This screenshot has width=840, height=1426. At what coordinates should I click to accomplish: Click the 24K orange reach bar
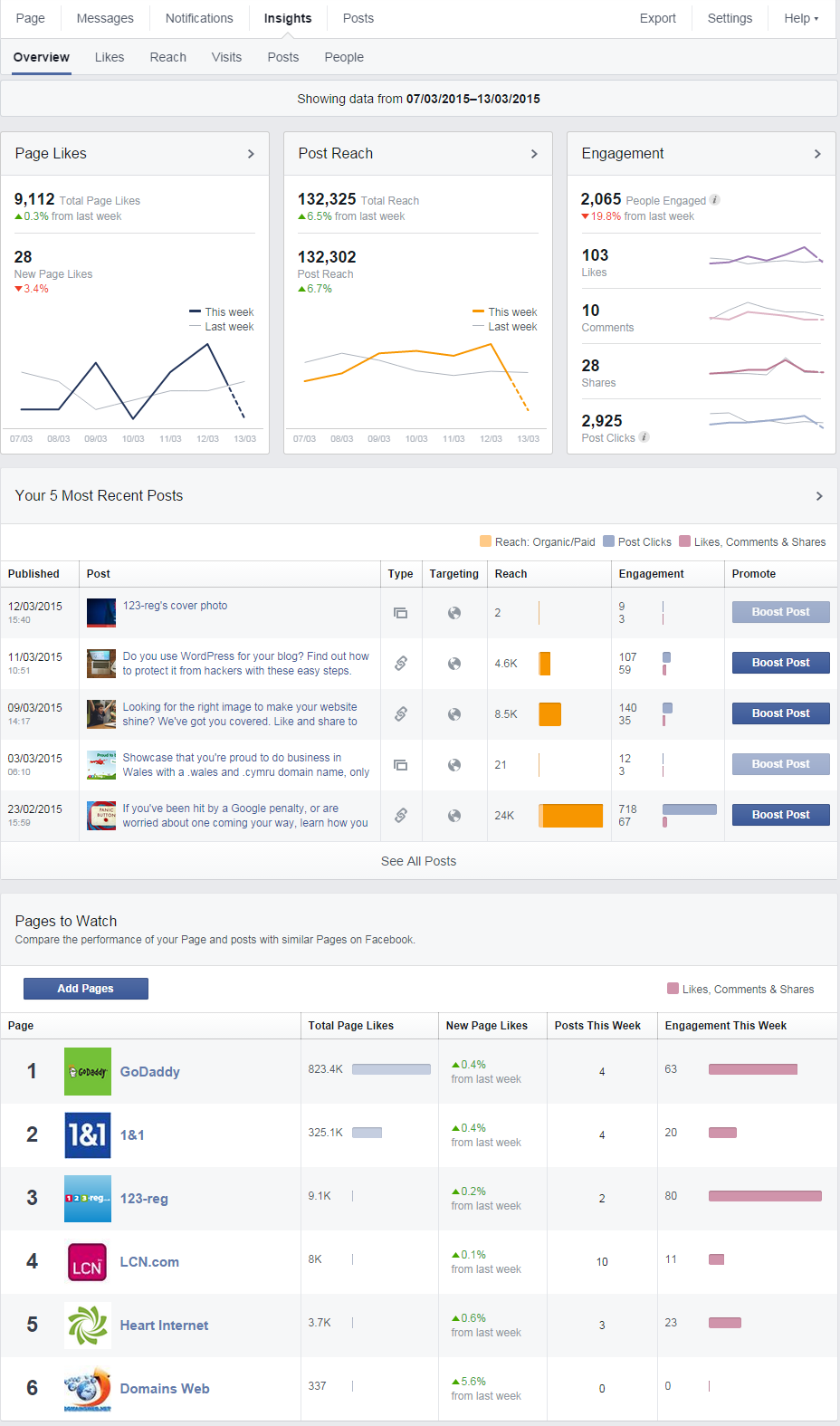(x=571, y=816)
